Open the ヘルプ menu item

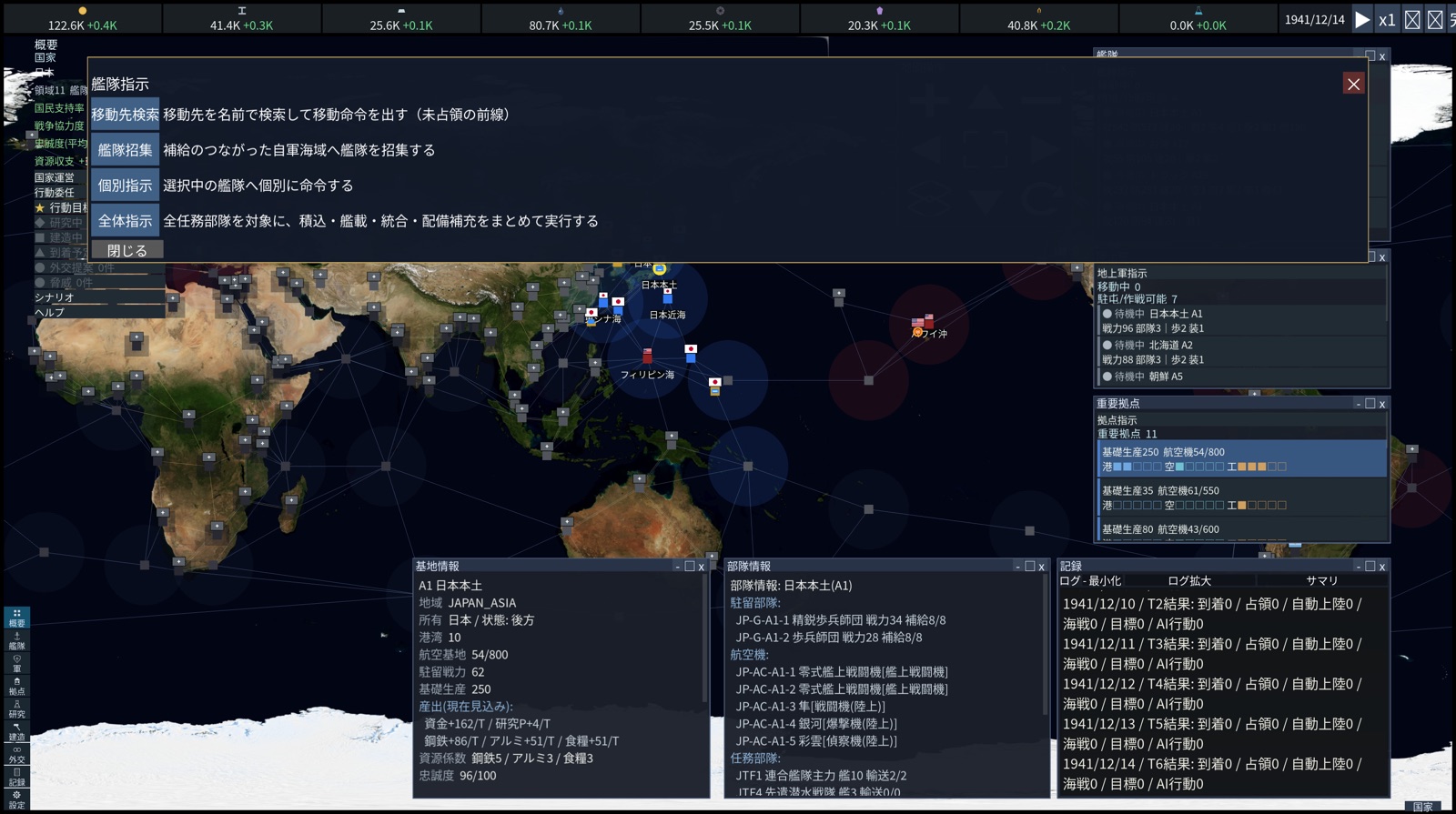pyautogui.click(x=49, y=312)
